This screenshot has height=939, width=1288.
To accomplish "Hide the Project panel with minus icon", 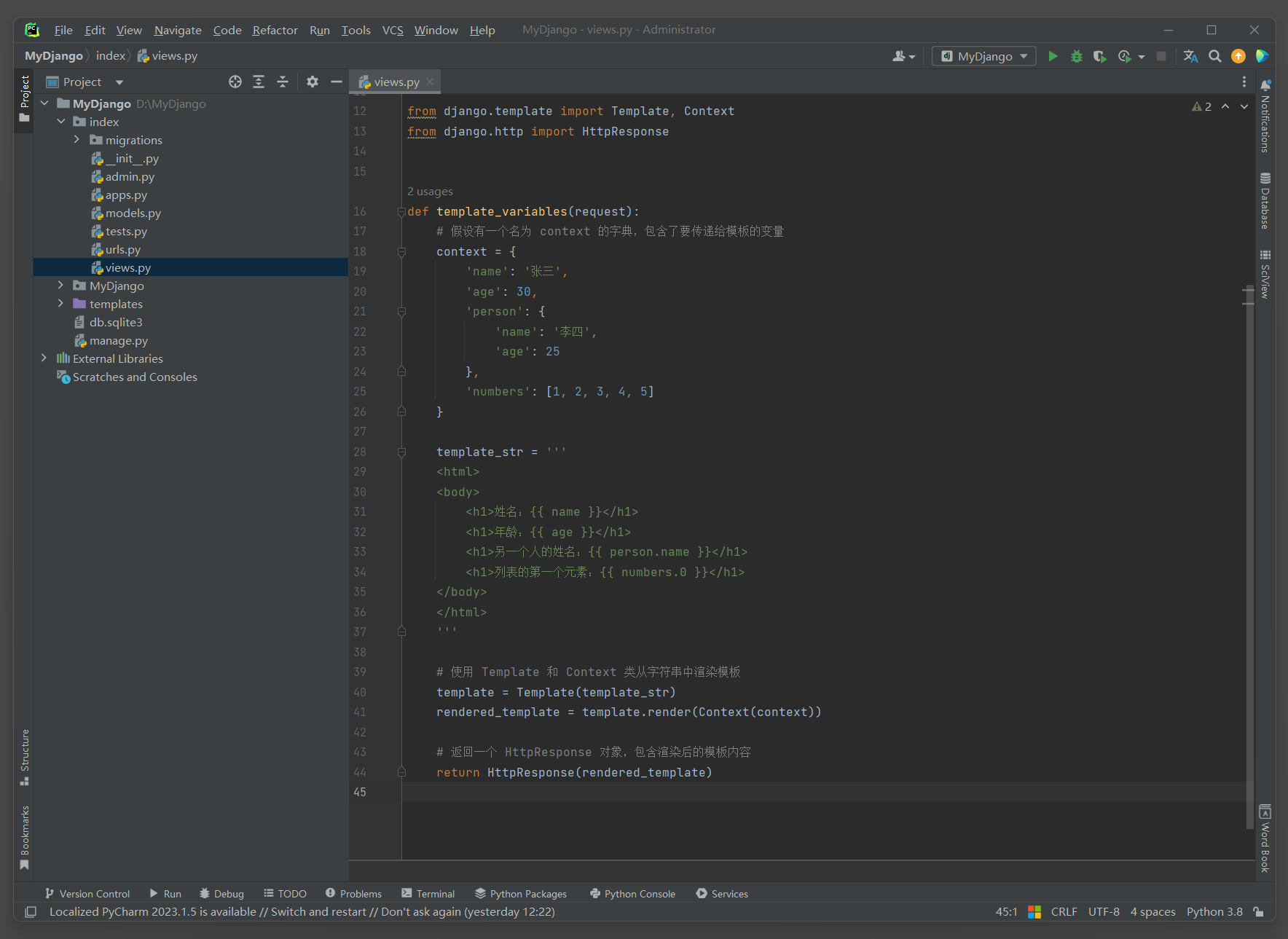I will click(x=337, y=82).
